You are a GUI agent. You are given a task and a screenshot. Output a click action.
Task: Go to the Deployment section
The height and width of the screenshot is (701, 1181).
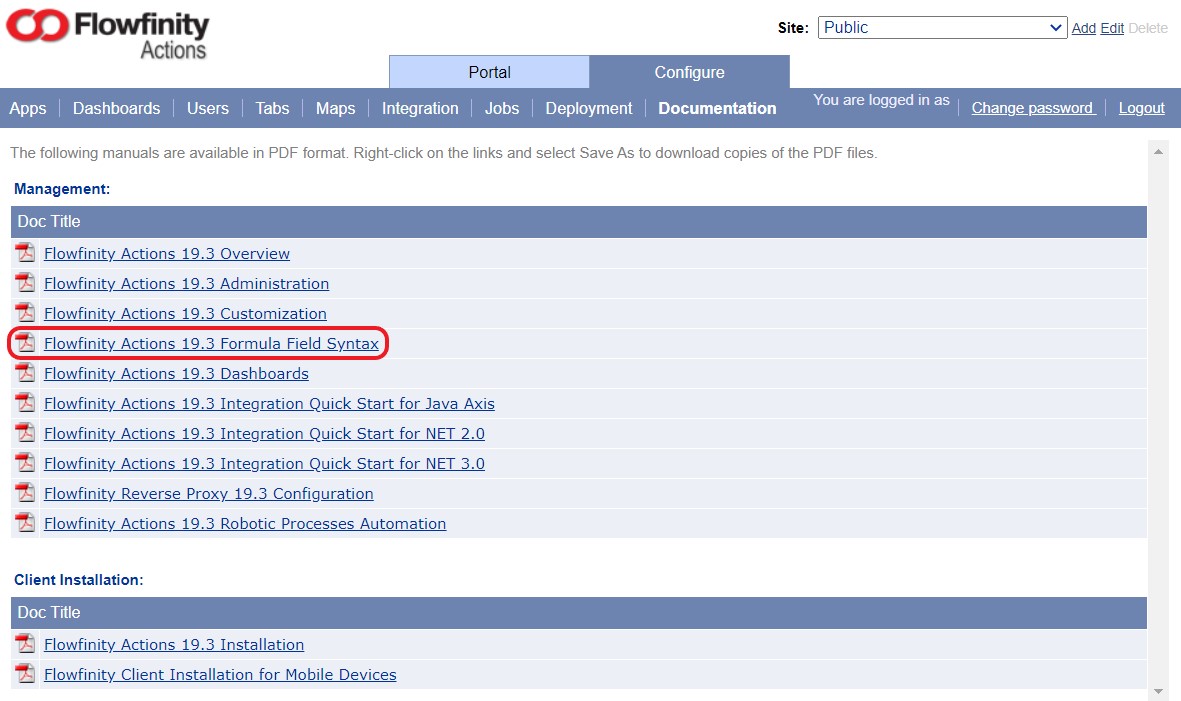588,108
